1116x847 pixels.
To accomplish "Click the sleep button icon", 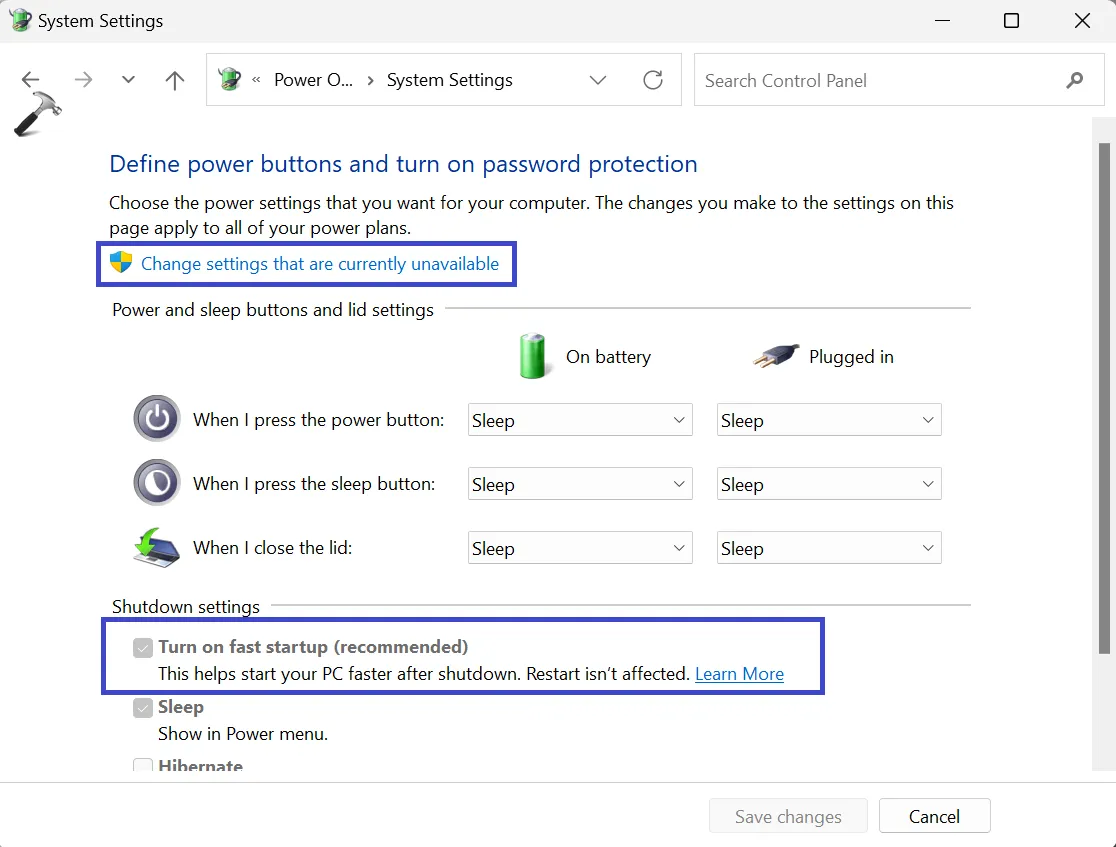I will [x=156, y=482].
